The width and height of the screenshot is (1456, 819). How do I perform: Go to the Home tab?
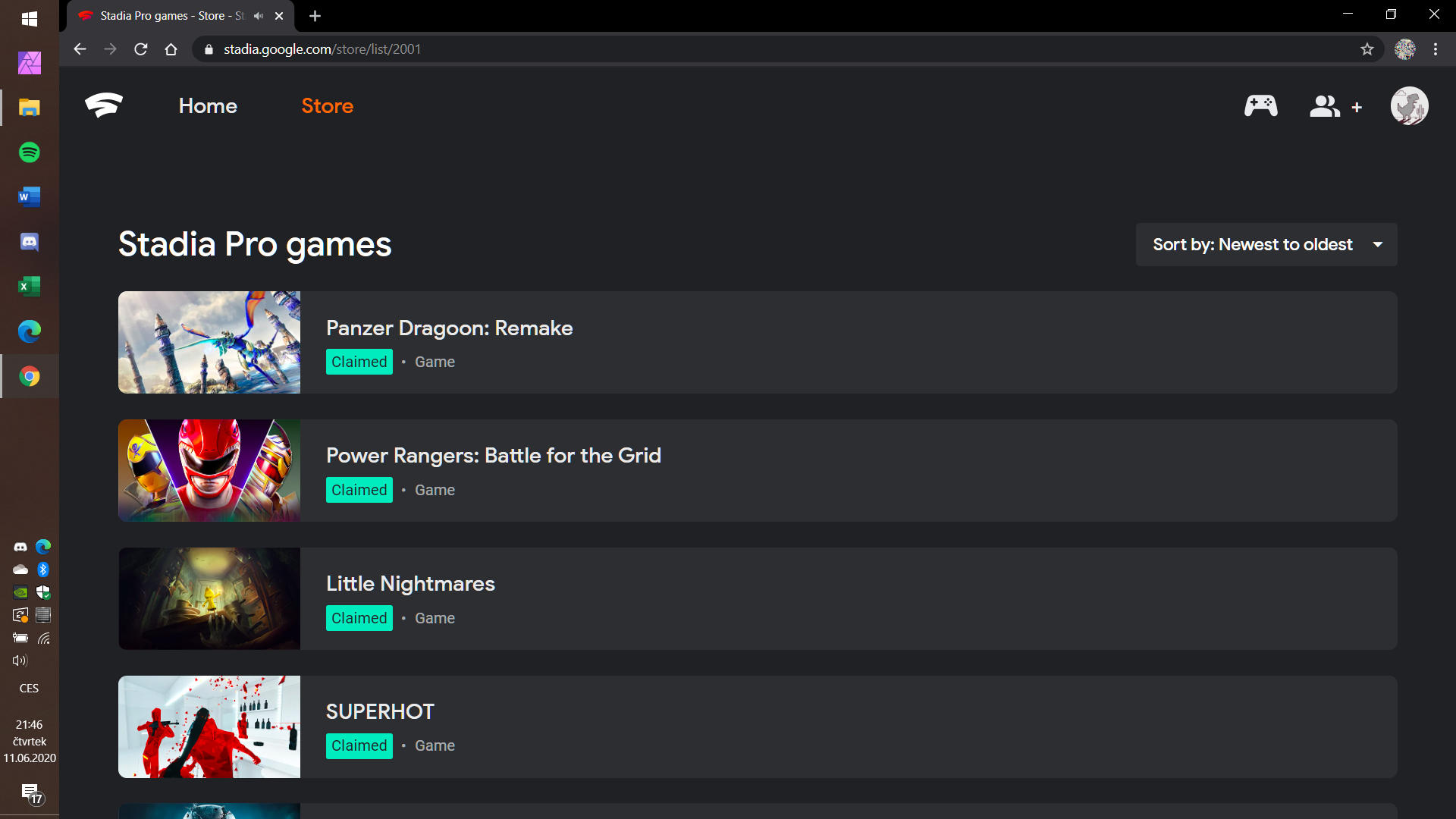208,106
